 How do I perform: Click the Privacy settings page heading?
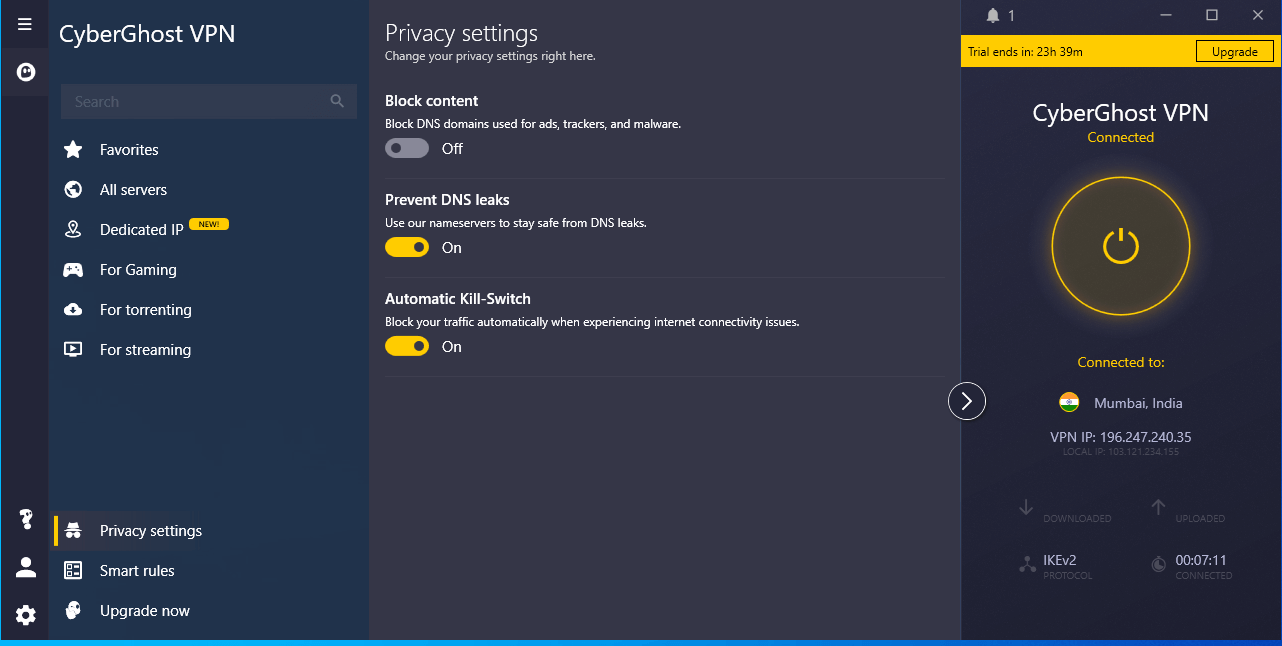tap(461, 34)
